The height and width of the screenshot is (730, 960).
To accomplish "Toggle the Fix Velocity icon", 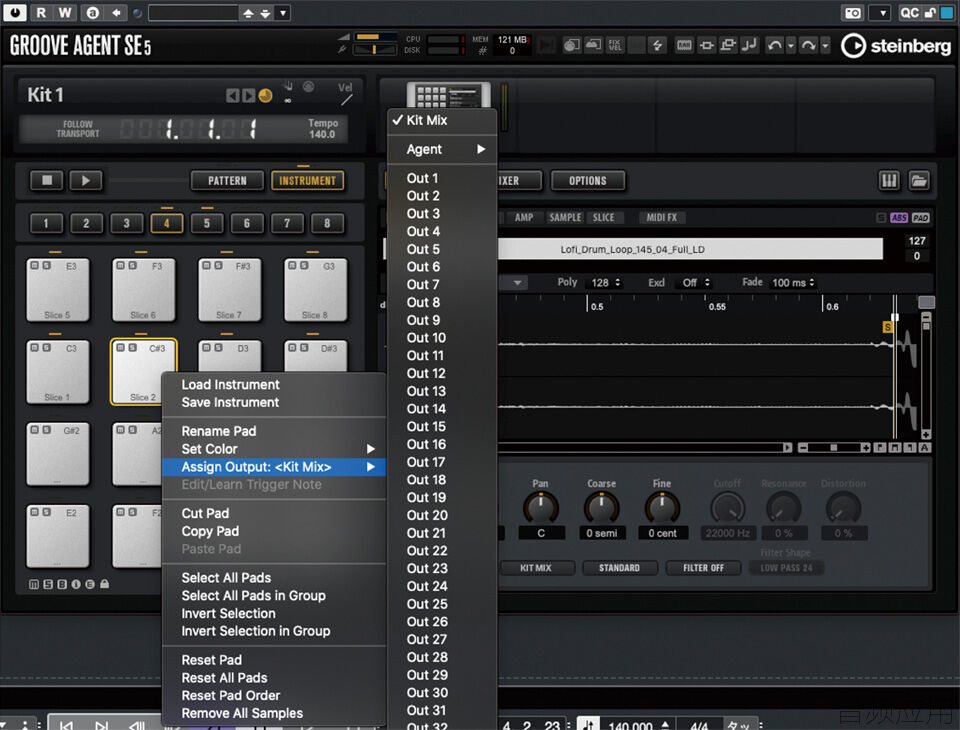I will 615,45.
